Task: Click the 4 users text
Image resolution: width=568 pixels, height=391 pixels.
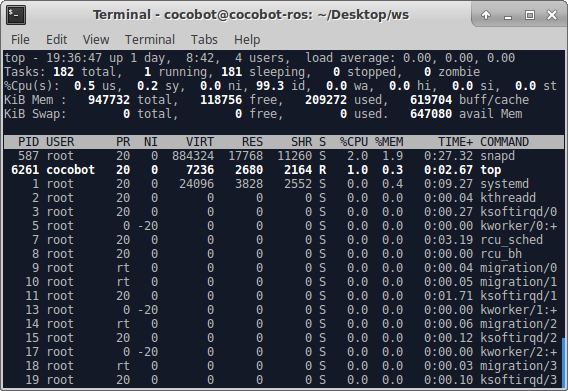Action: coord(263,58)
